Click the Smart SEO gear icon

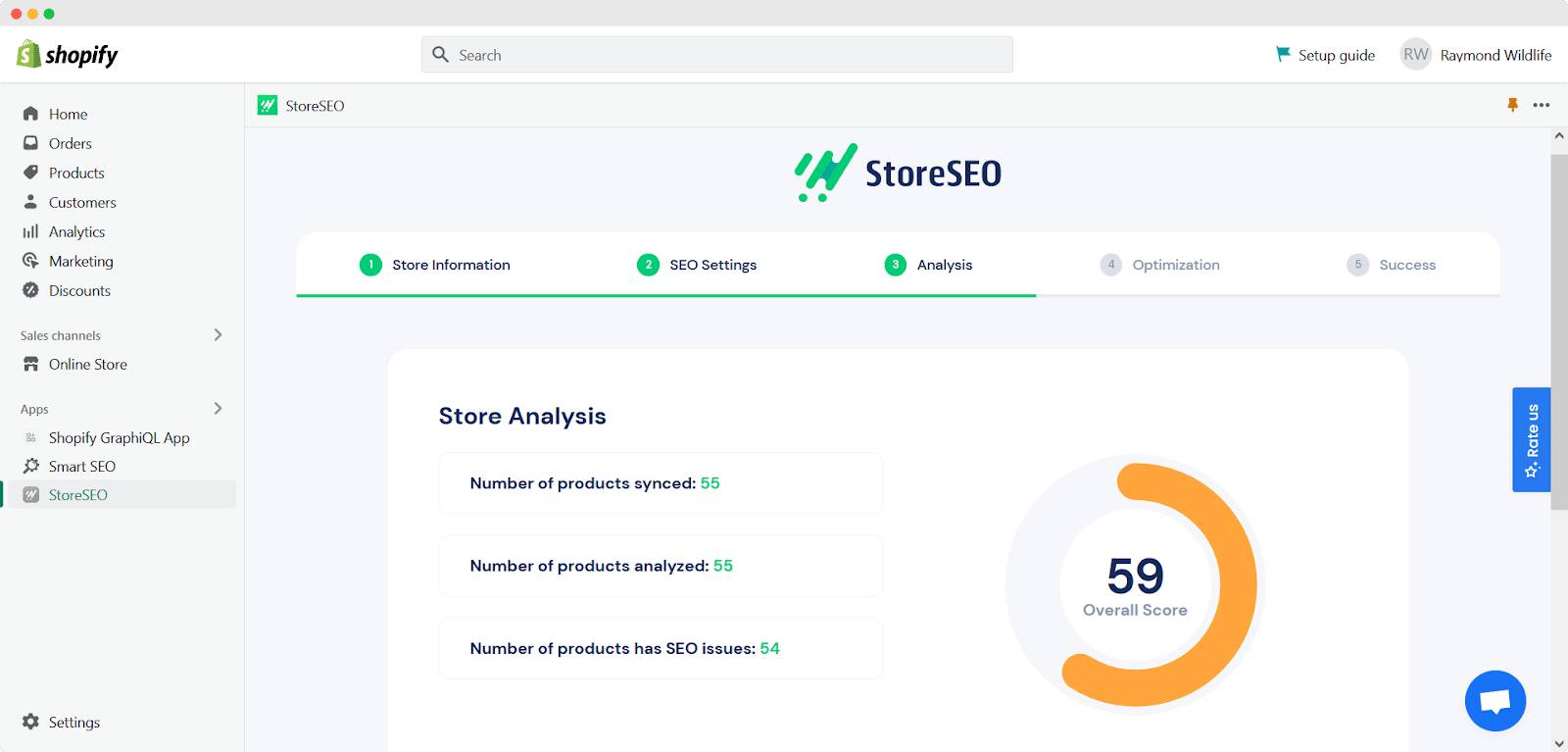30,466
